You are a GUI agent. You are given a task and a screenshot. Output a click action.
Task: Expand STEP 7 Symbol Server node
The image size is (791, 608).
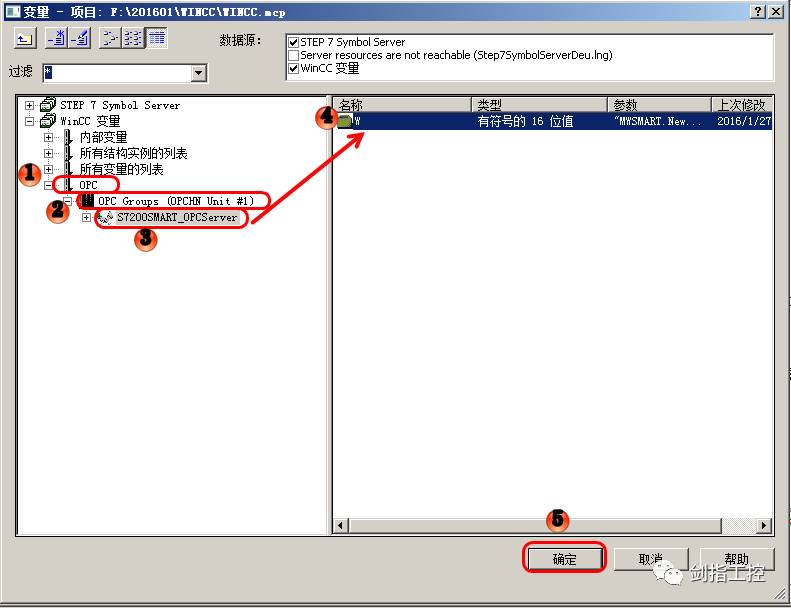coord(29,105)
